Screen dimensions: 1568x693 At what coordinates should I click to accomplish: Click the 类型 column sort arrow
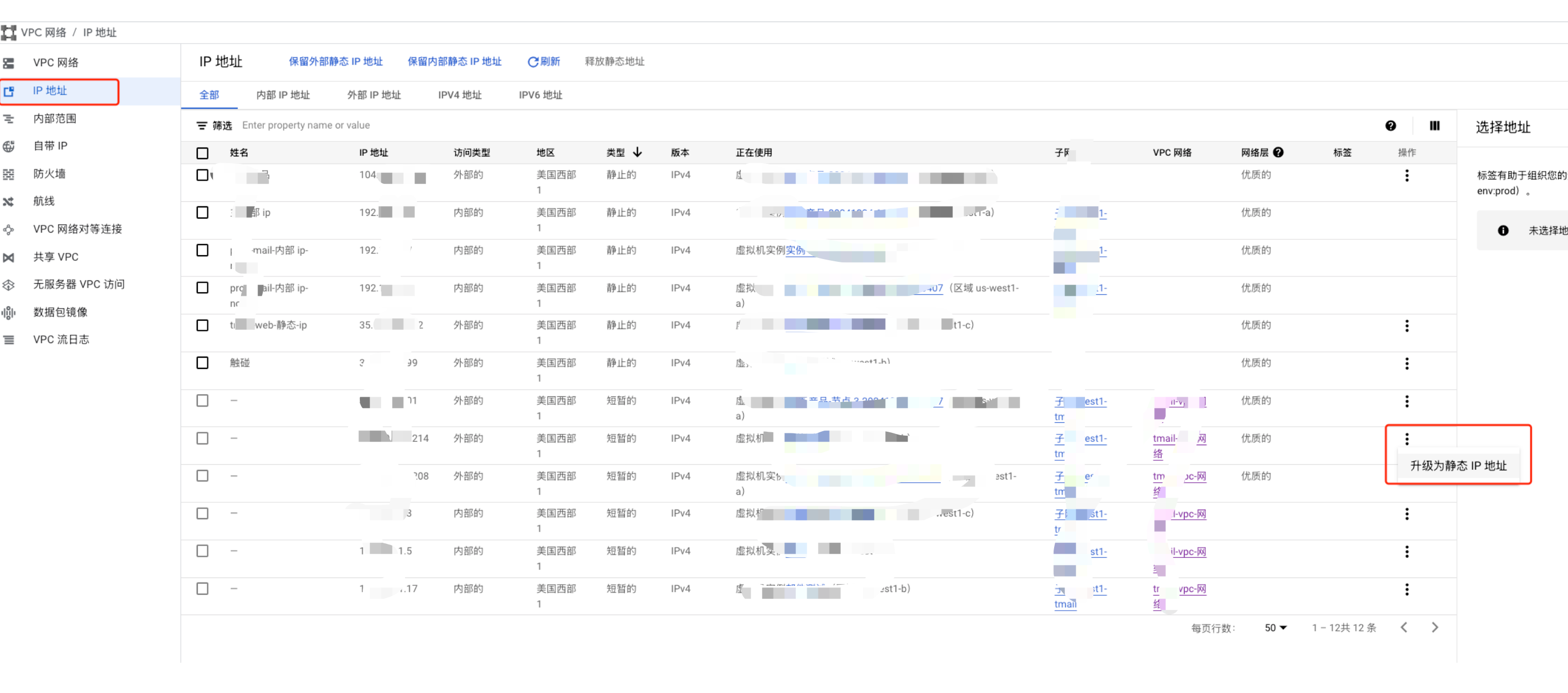(x=637, y=153)
